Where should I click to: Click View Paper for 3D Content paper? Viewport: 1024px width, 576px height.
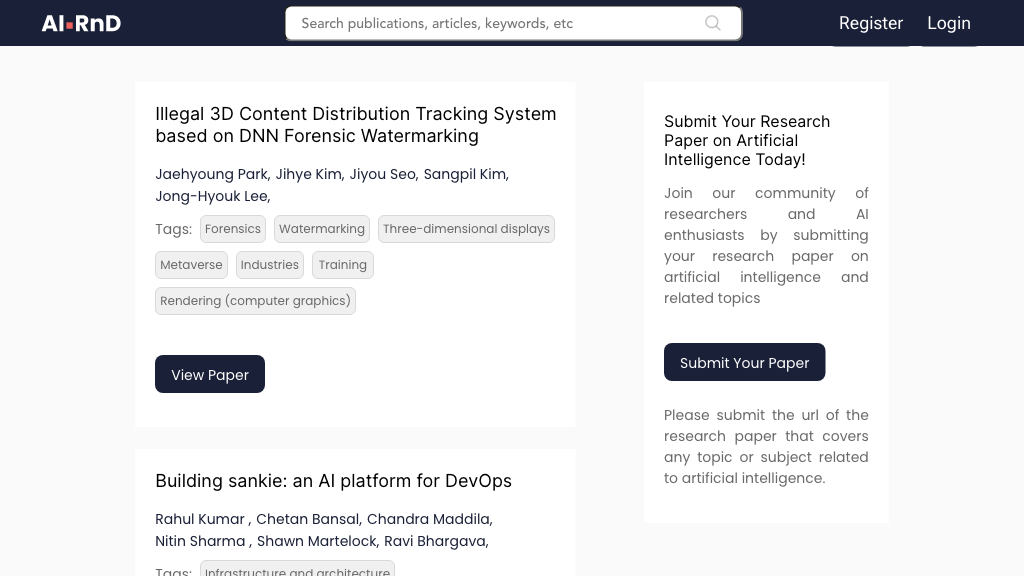[x=210, y=374]
